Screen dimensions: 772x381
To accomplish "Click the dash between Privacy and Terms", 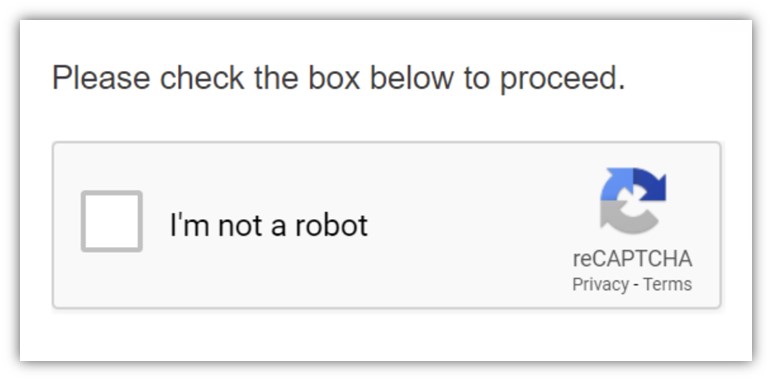I will pos(636,286).
